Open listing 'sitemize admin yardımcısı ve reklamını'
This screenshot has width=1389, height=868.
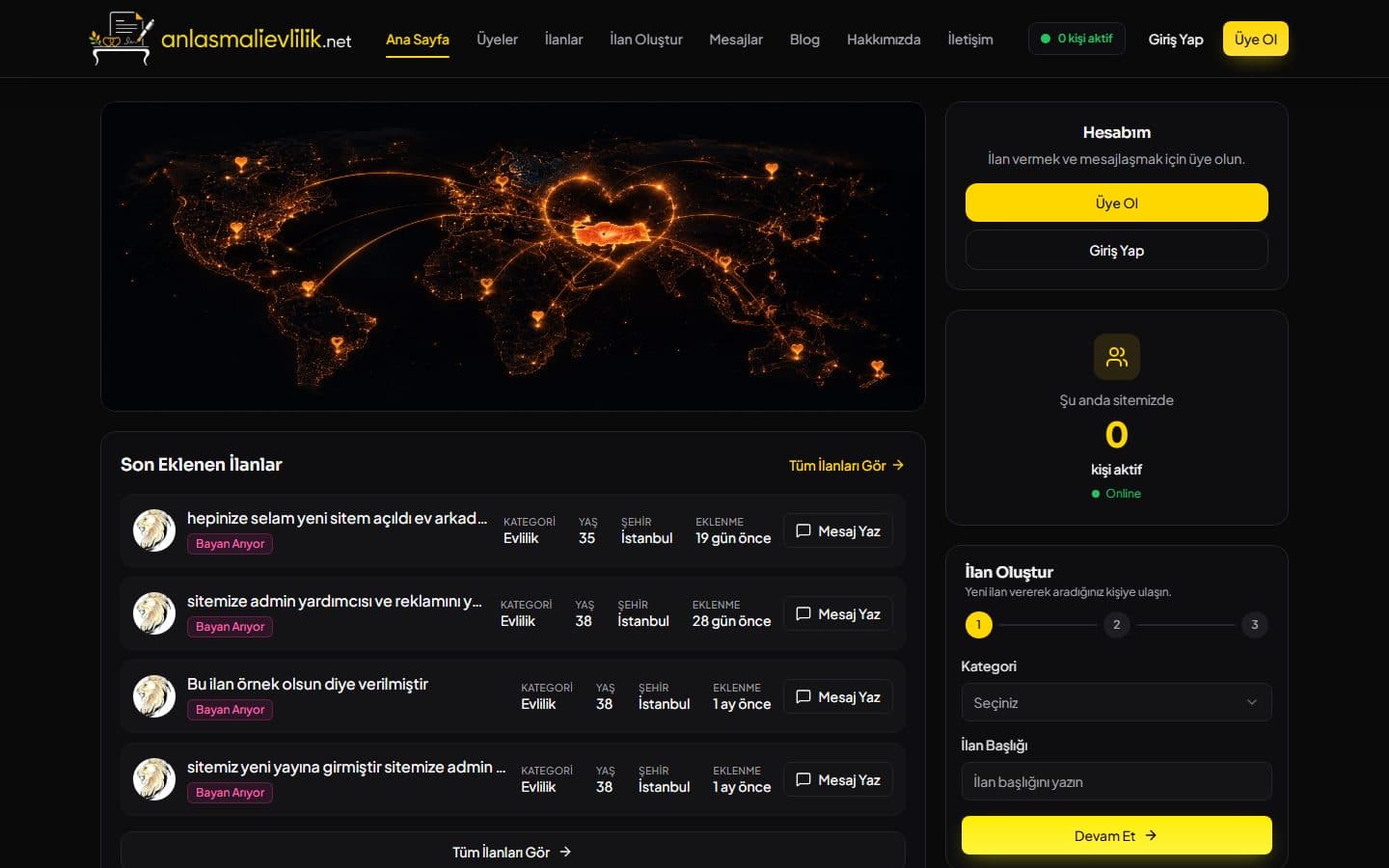click(335, 601)
